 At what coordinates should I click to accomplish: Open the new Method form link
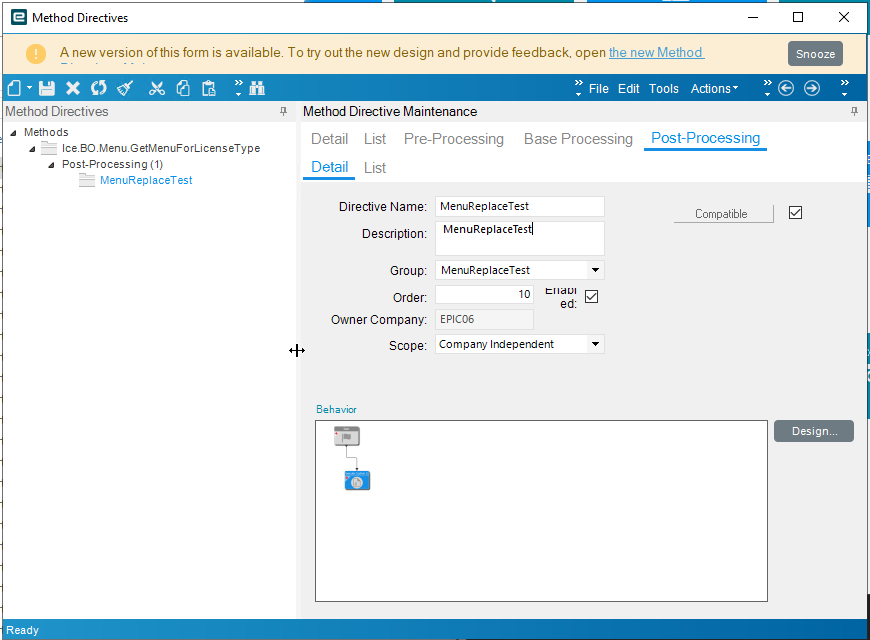tap(656, 53)
